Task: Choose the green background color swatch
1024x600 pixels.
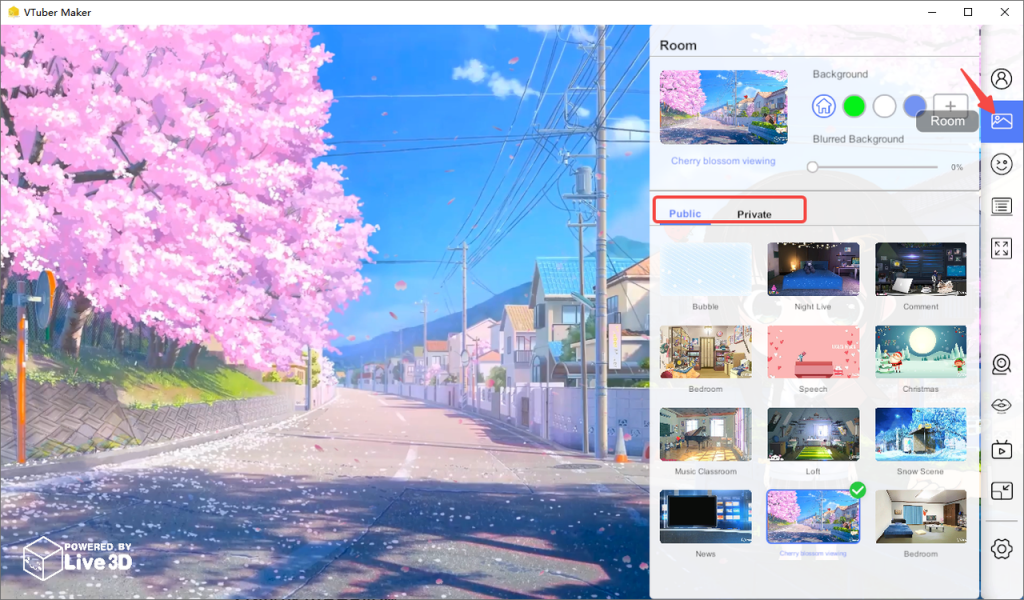Action: click(x=854, y=106)
